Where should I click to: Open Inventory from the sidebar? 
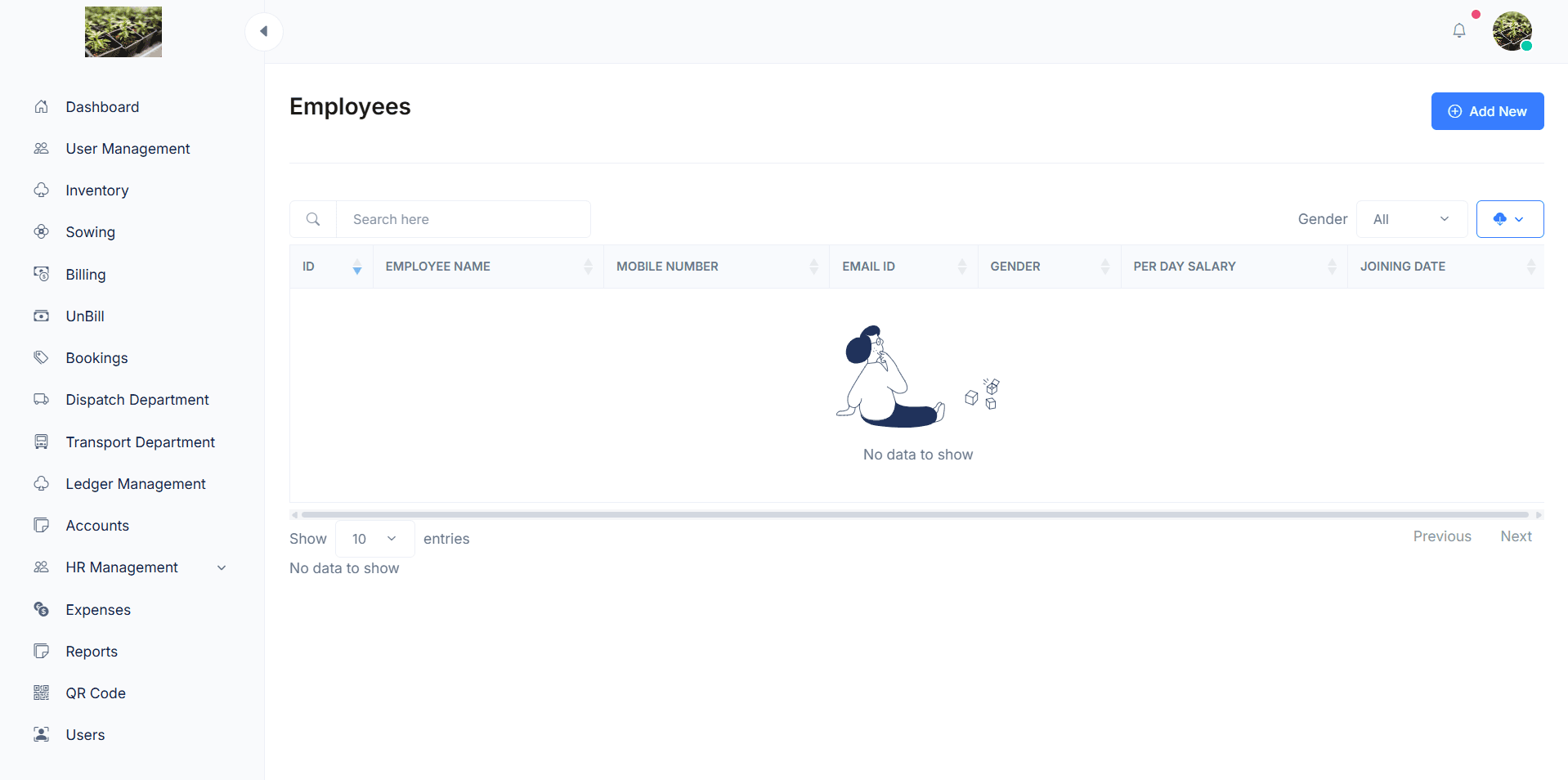pos(97,191)
